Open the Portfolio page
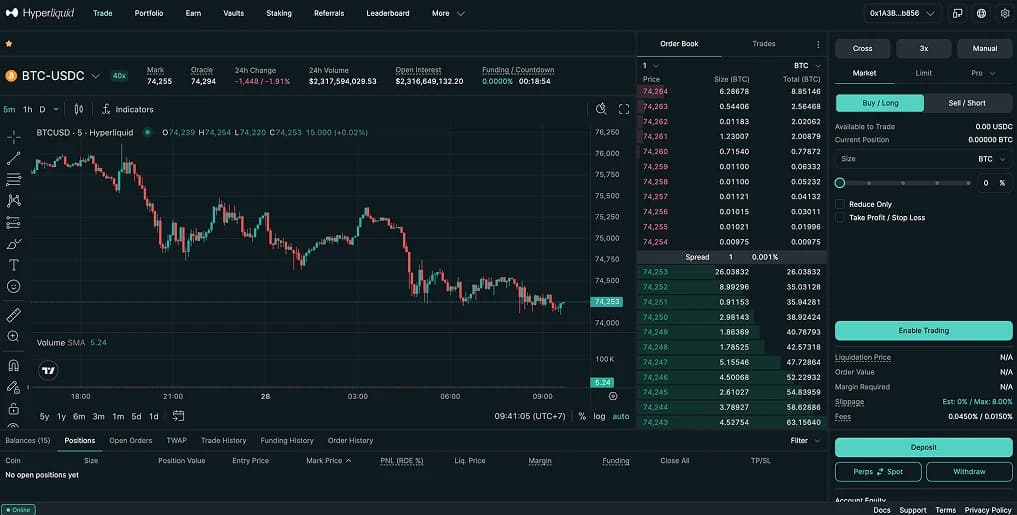This screenshot has height=515, width=1017. [149, 13]
